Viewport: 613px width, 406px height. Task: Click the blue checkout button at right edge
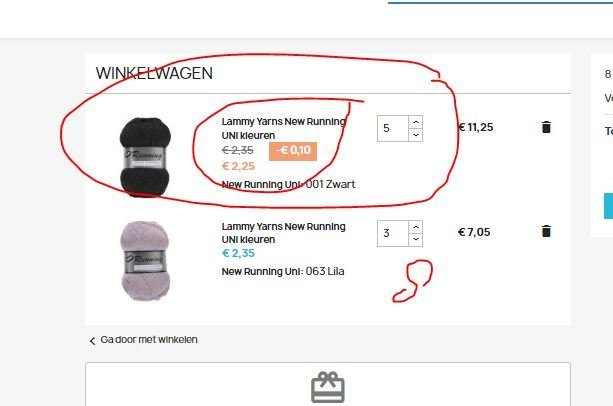point(608,206)
